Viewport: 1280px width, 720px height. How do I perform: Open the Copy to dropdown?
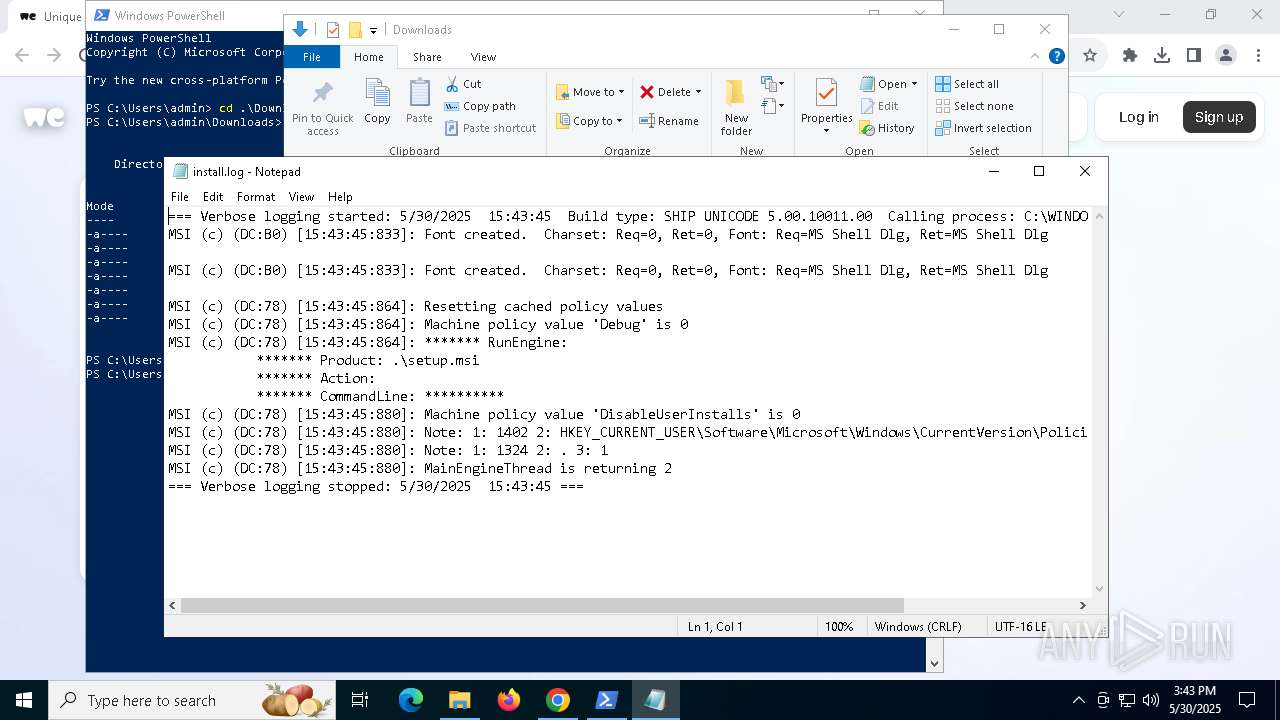(590, 121)
